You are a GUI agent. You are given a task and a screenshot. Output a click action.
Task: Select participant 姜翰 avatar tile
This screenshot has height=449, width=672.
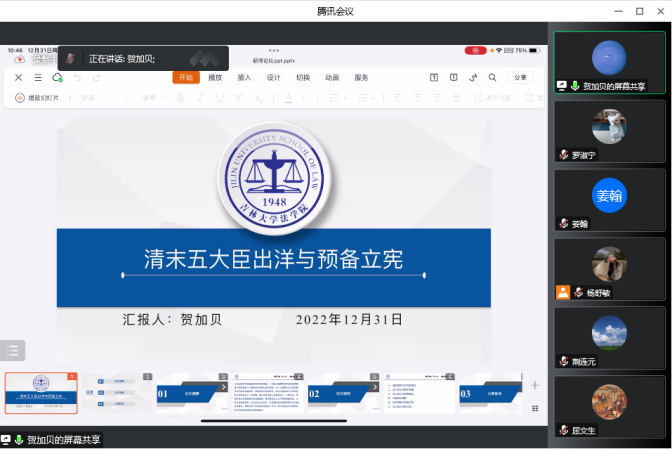(609, 200)
